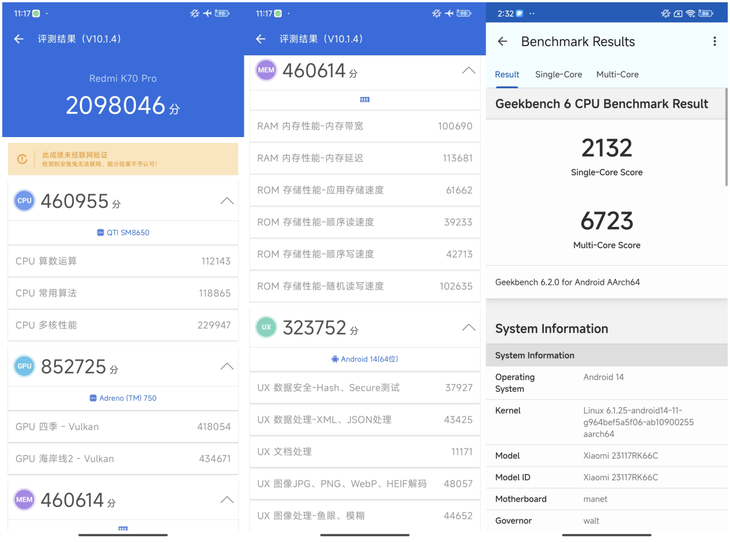Screen dimensions: 730x542
Task: Tap the yellow unverified score warning banner
Action: (x=123, y=159)
